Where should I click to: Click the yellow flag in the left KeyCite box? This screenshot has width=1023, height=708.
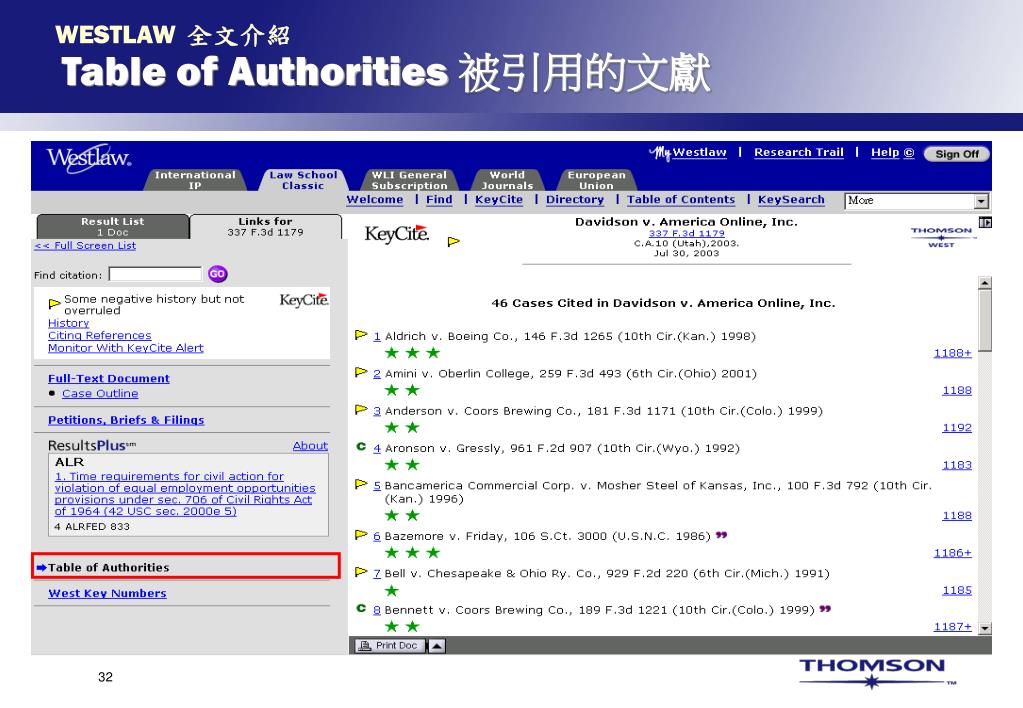click(x=55, y=303)
